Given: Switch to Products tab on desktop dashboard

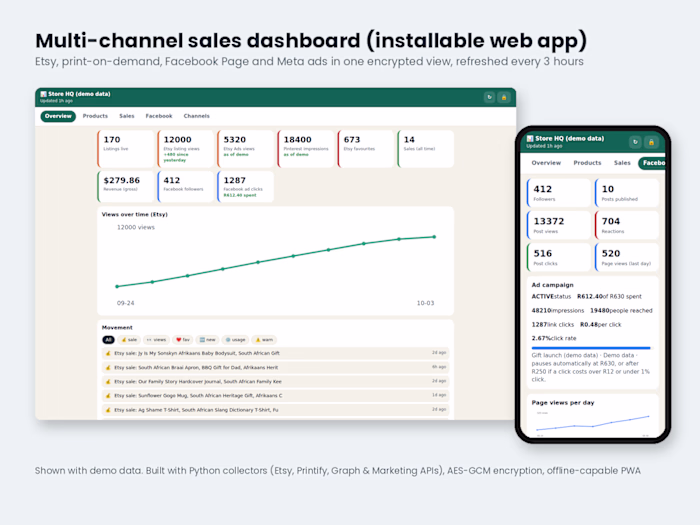Looking at the screenshot, I should click(x=95, y=116).
